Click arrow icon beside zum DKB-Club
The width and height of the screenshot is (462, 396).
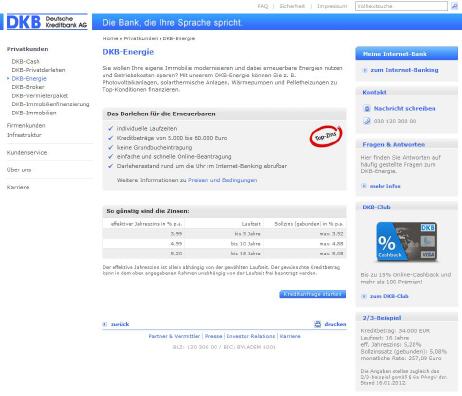click(x=364, y=296)
